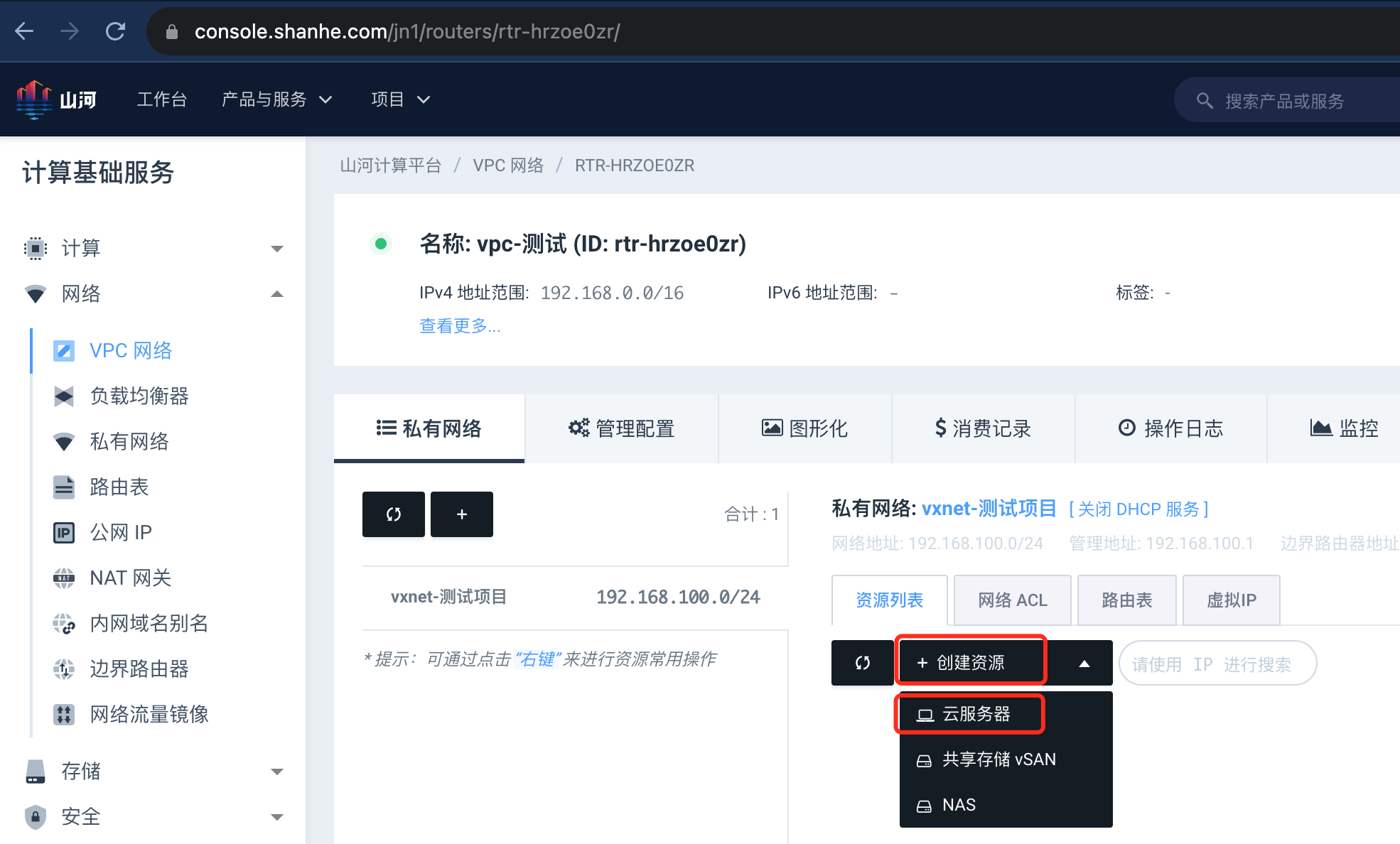This screenshot has height=844, width=1400.
Task: Click the green VPC status indicator
Action: [x=381, y=244]
